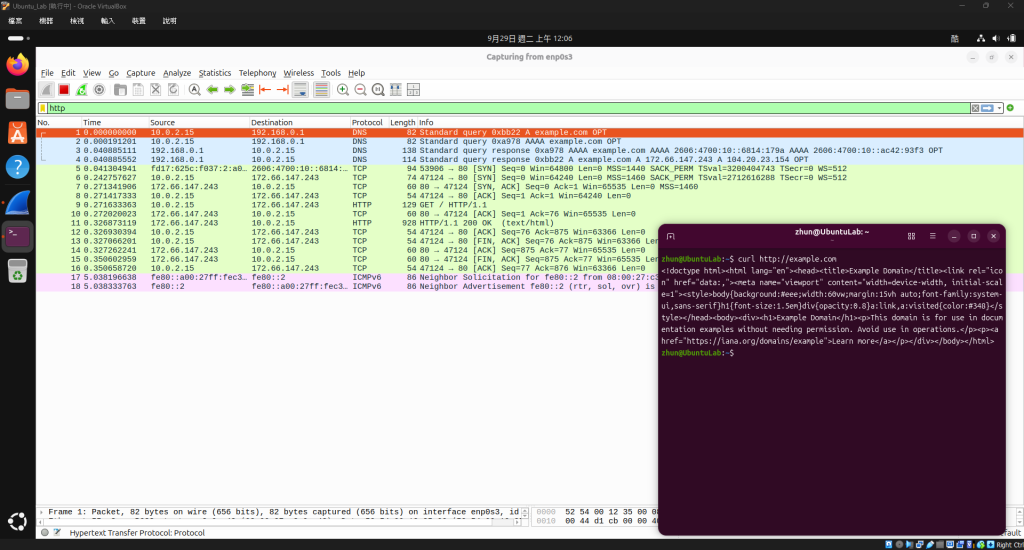Open the clock and calendar panel
This screenshot has height=550, width=1024.
530,39
